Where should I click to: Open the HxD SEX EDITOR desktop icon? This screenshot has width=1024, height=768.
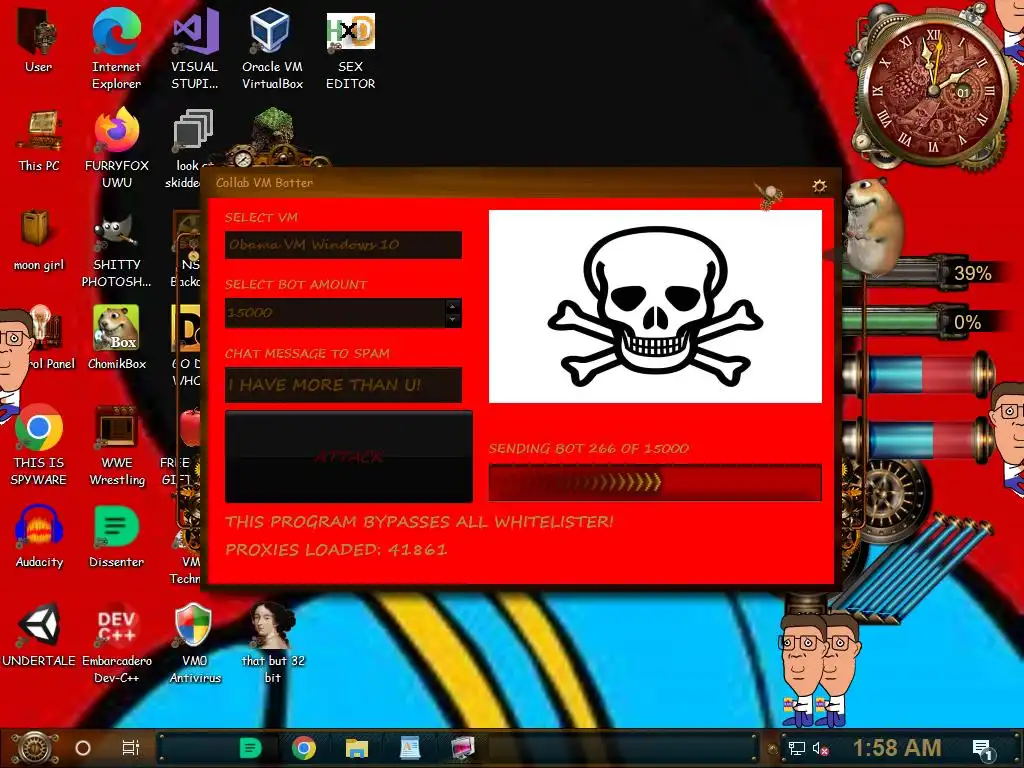tap(351, 49)
